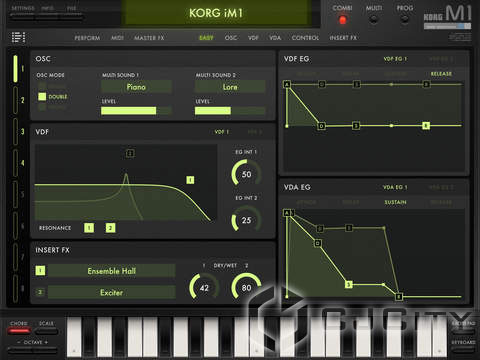The height and width of the screenshot is (360, 480).
Task: Adjust Multi Sound 1 level slider
Action: coord(136,111)
